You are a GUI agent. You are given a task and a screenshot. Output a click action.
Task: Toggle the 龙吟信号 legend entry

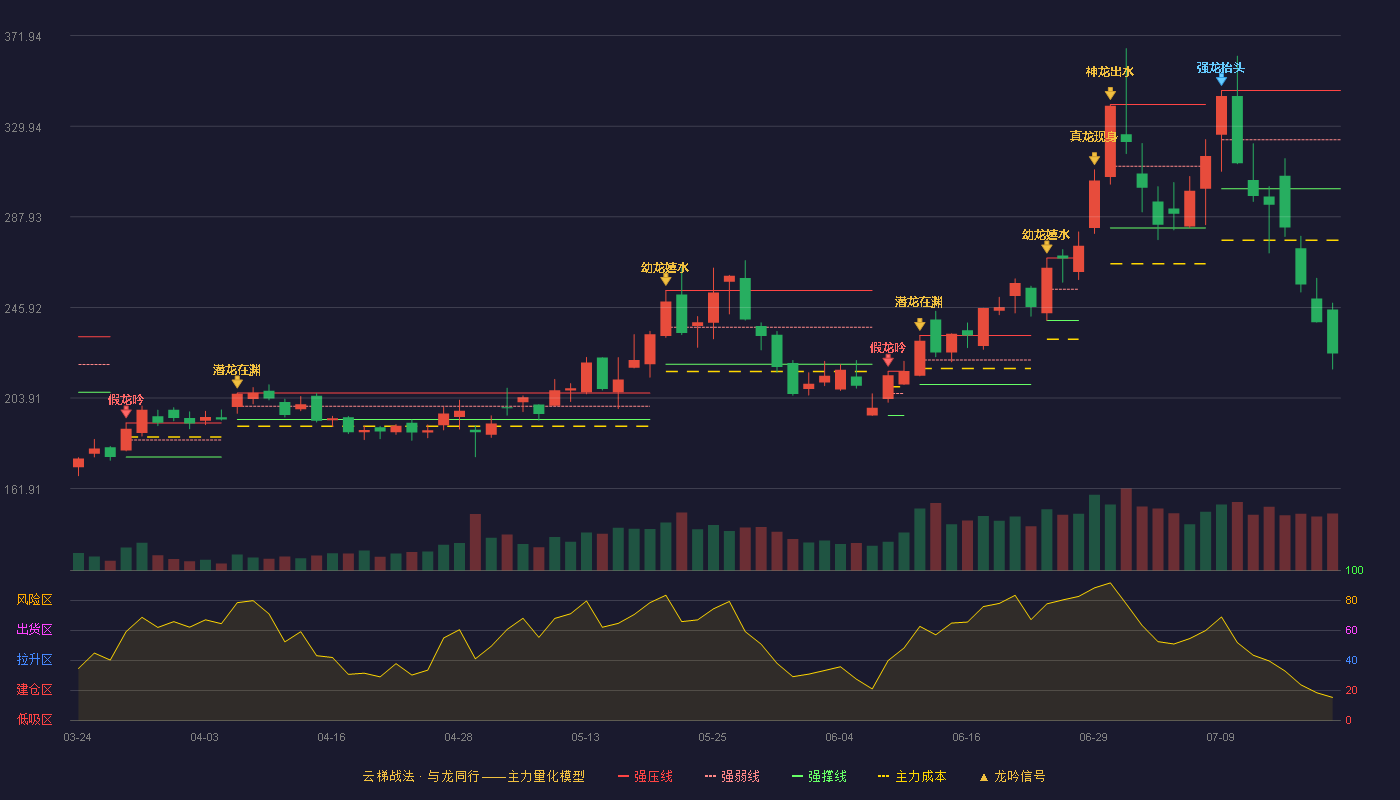(1011, 776)
